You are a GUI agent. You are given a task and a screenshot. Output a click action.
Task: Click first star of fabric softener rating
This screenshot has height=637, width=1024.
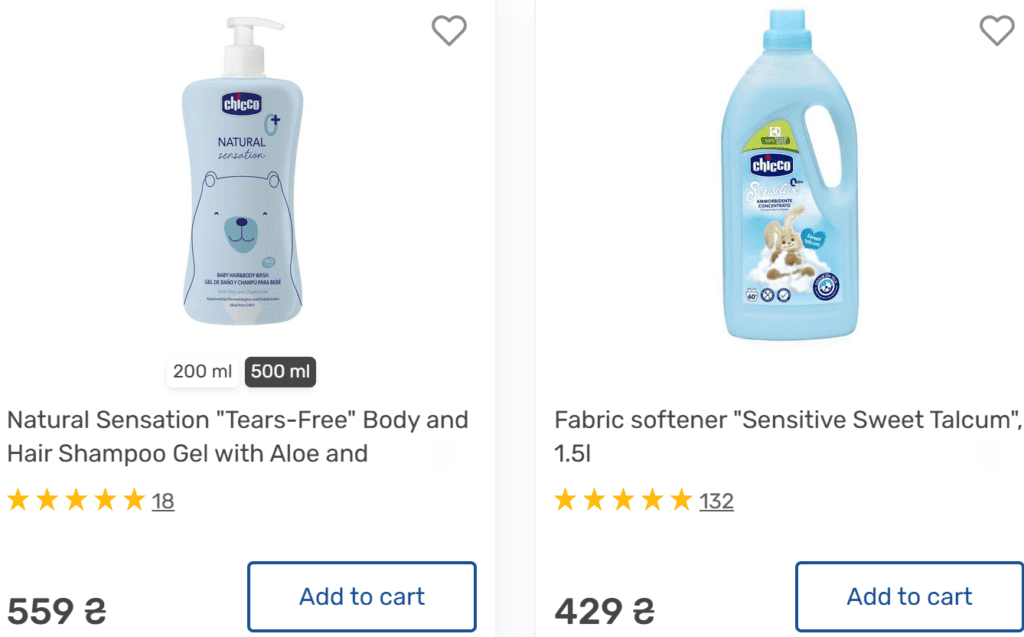coord(566,500)
